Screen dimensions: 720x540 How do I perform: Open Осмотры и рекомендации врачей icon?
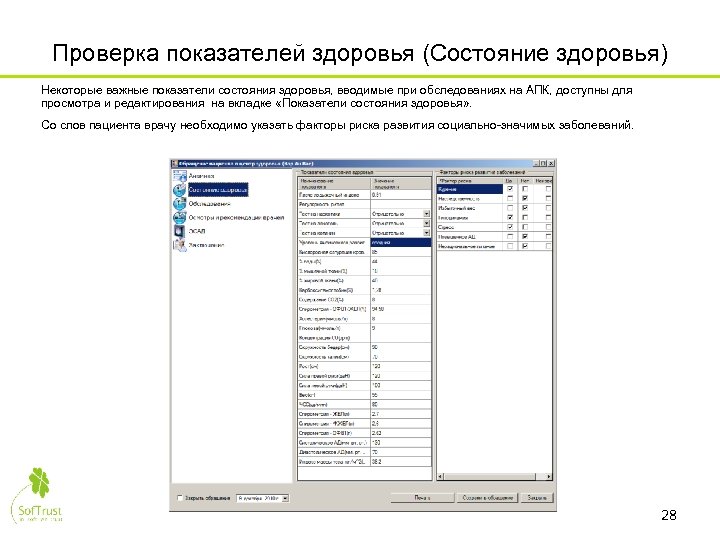tap(180, 217)
